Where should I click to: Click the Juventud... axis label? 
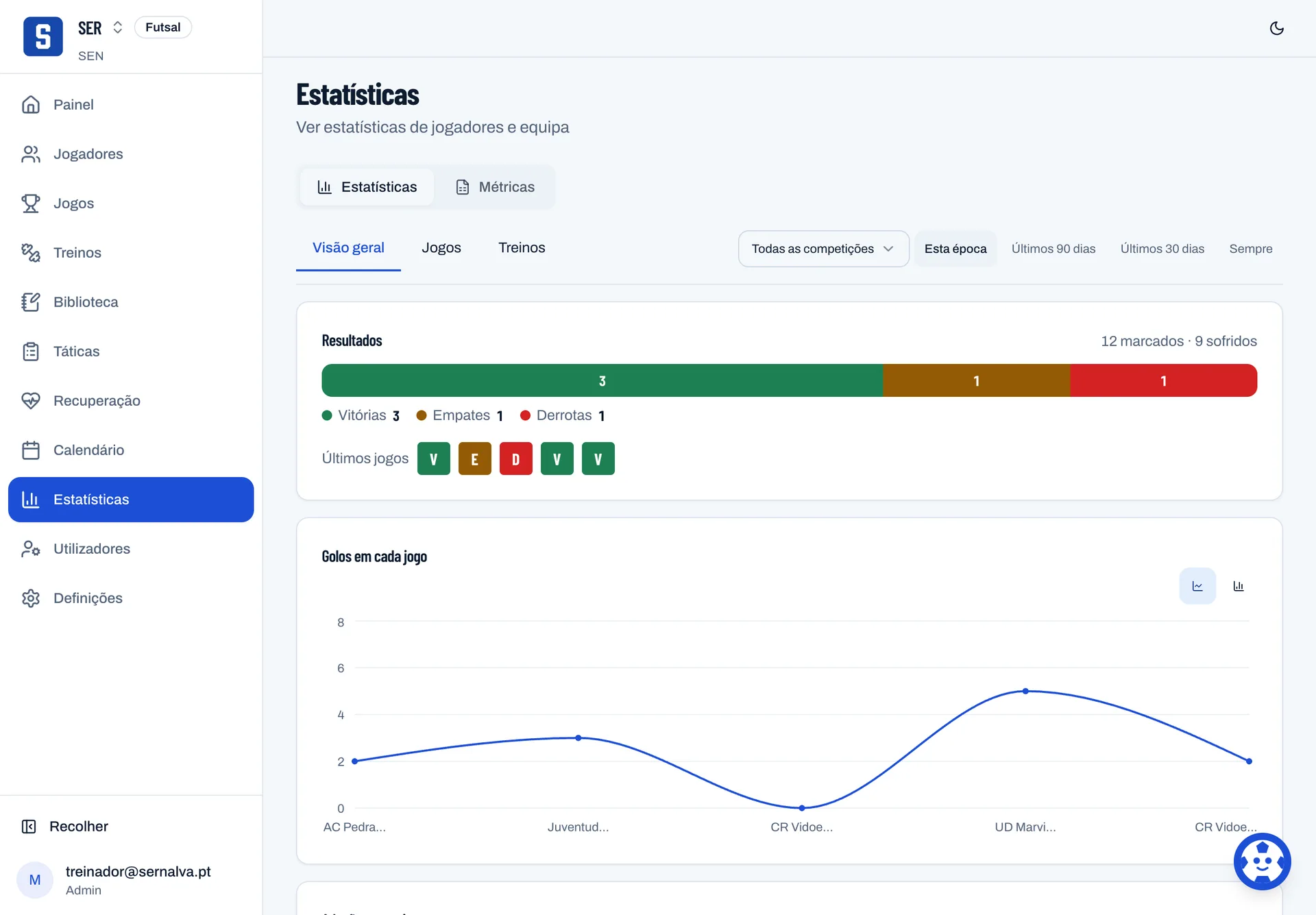coord(578,827)
